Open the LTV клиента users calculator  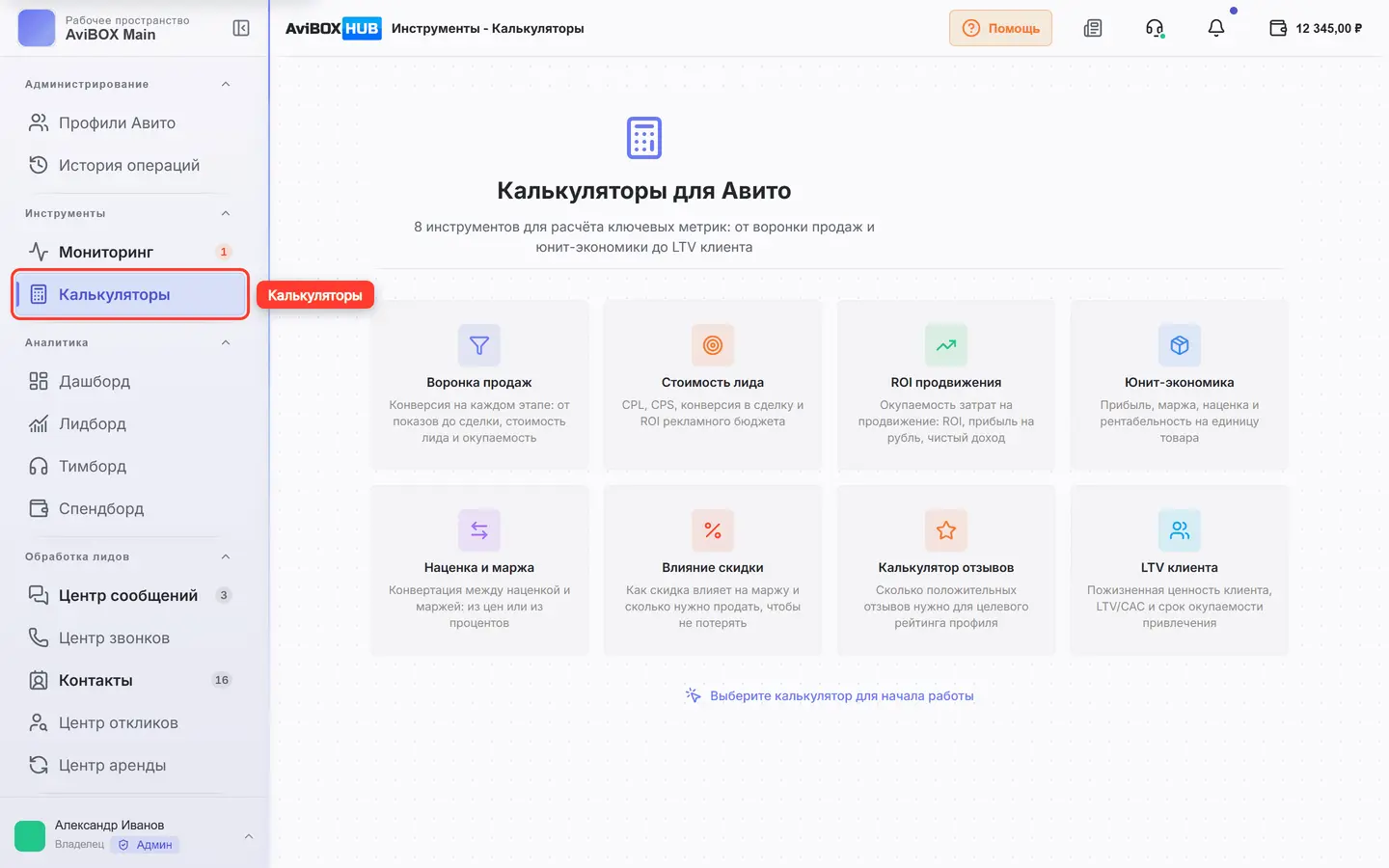pyautogui.click(x=1180, y=570)
